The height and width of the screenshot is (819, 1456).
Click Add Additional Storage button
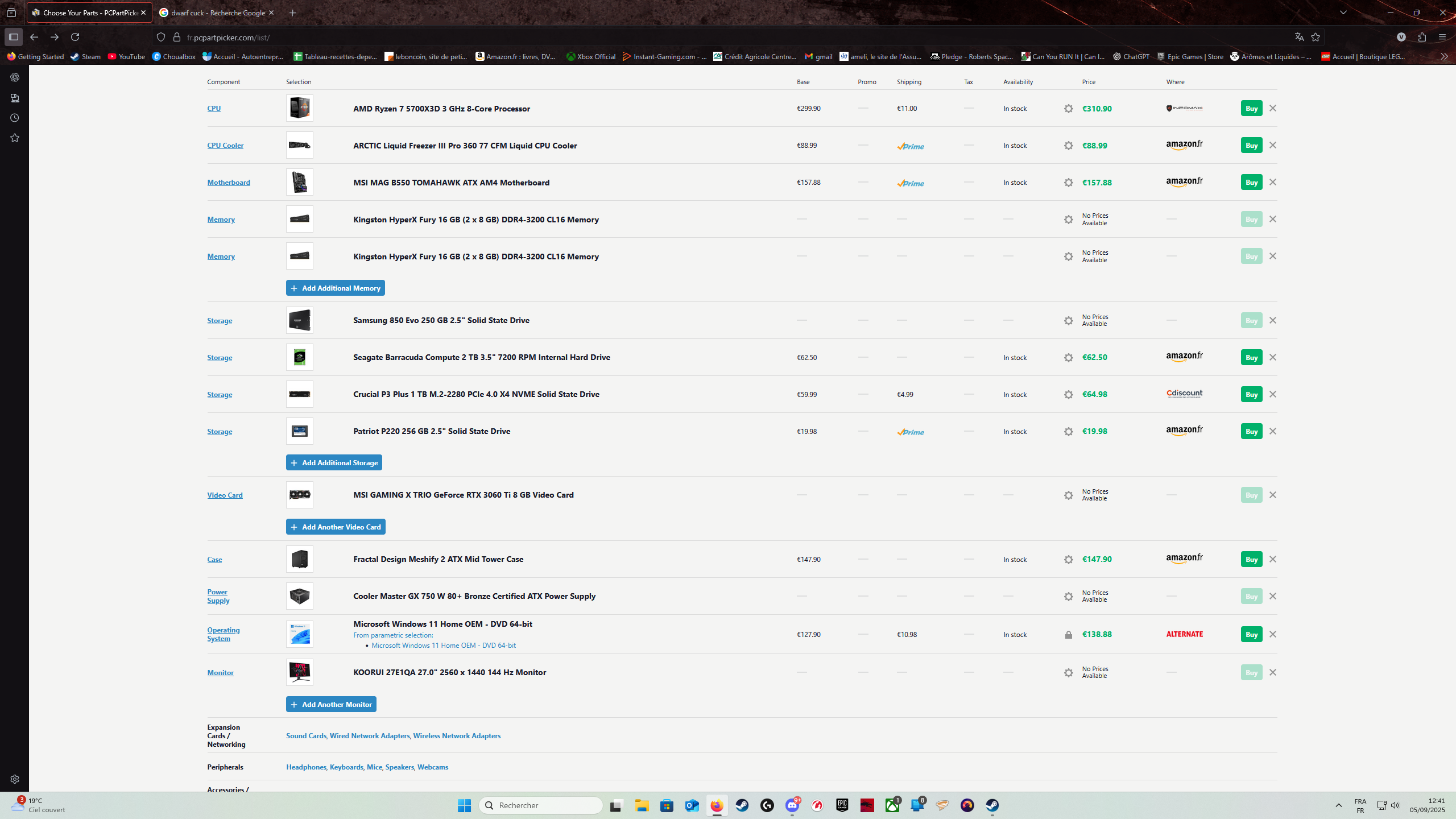pyautogui.click(x=334, y=462)
